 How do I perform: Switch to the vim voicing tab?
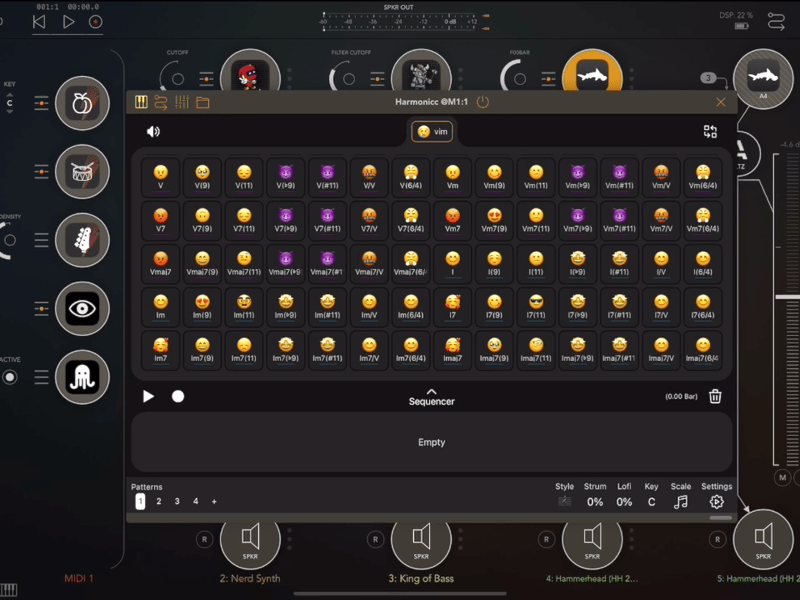click(x=431, y=131)
